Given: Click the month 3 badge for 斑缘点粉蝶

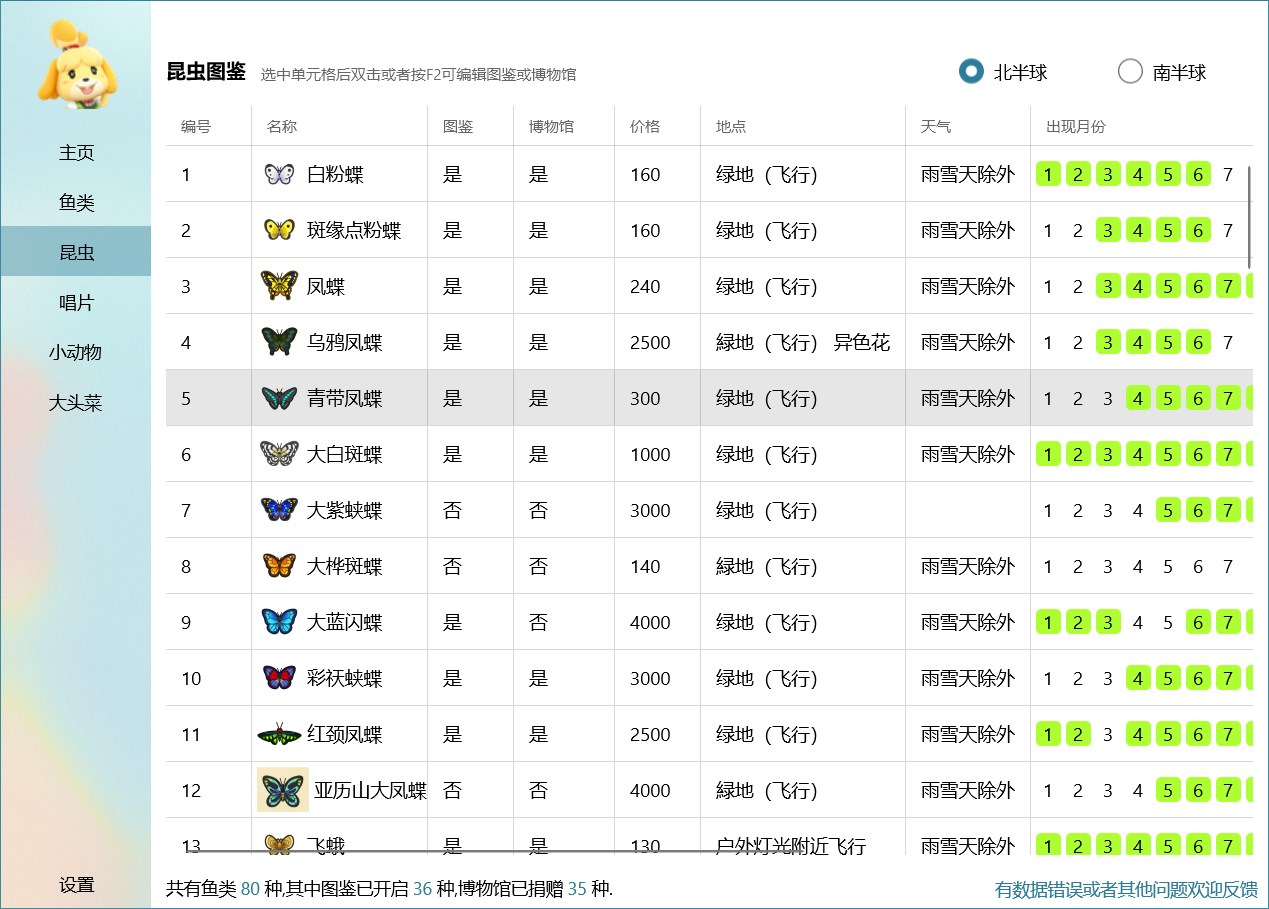Looking at the screenshot, I should [1108, 230].
